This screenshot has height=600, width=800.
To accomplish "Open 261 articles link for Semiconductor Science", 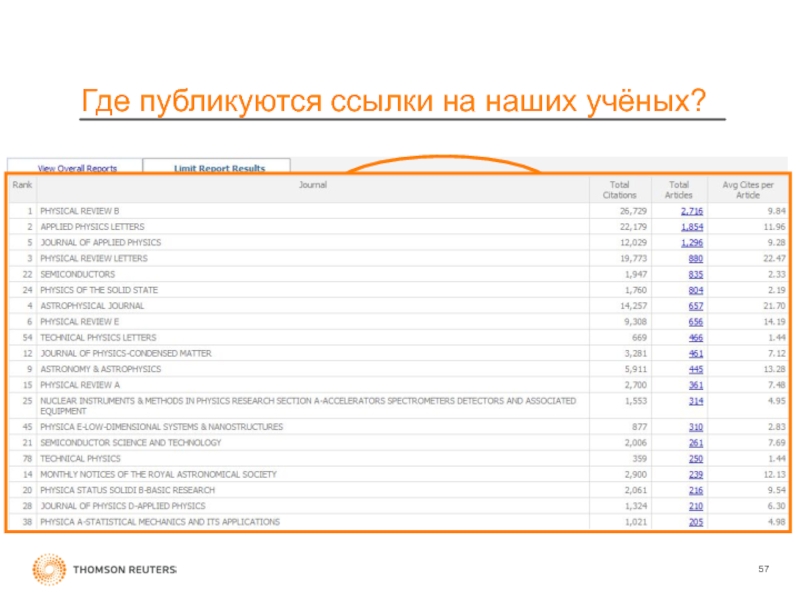I will click(695, 443).
